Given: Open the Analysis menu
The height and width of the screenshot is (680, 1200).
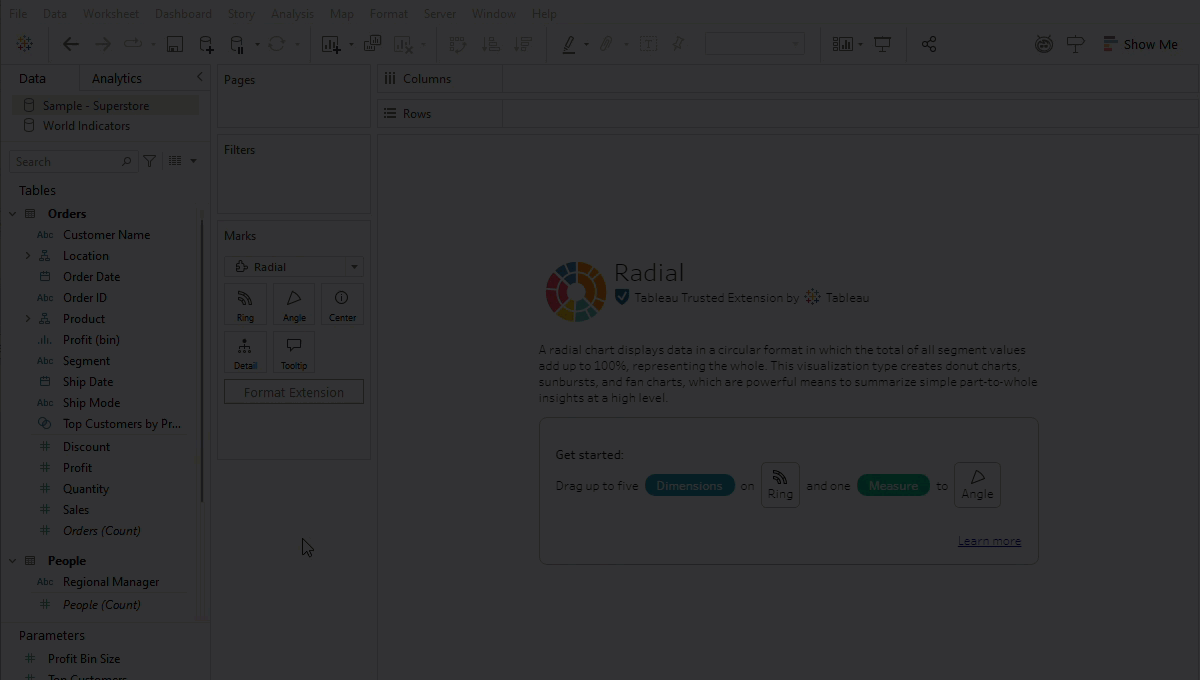Looking at the screenshot, I should [292, 14].
